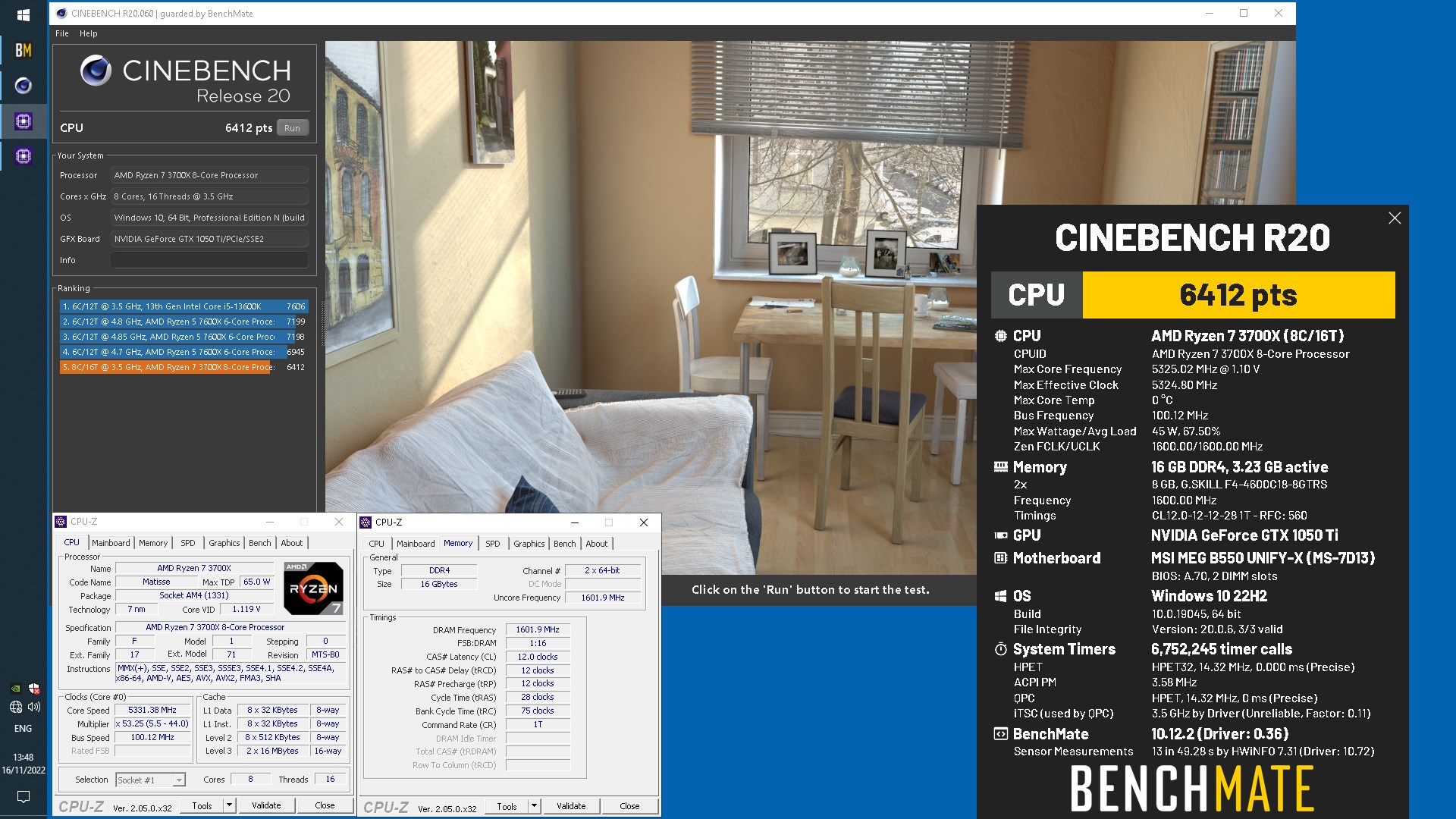
Task: Click the title bar icon of the CPU-Z memory timings window
Action: click(x=366, y=522)
